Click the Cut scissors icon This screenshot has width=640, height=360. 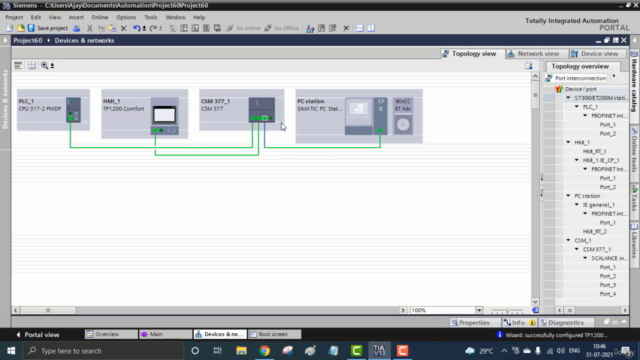(x=89, y=28)
